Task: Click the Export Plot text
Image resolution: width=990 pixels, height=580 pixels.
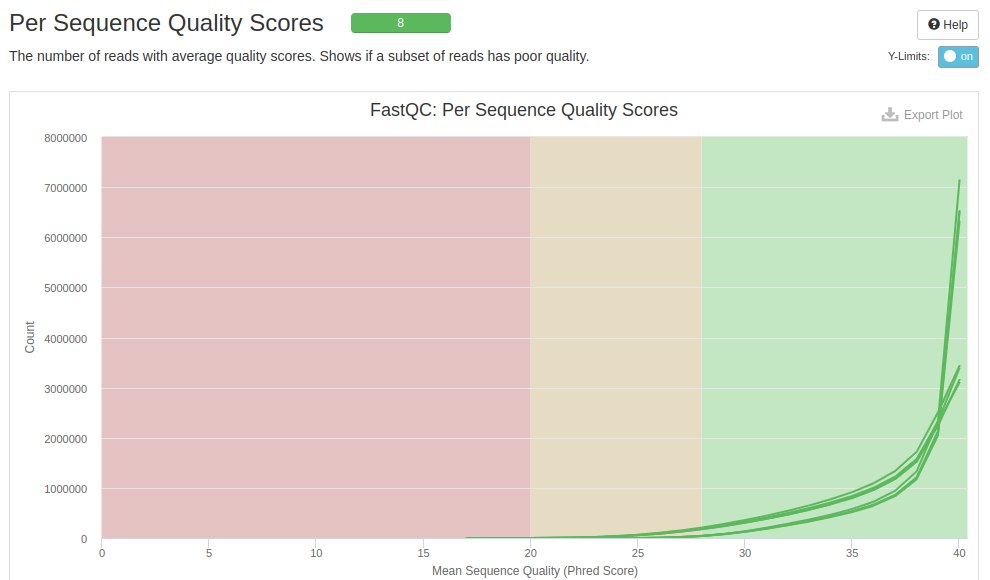Action: (x=933, y=115)
